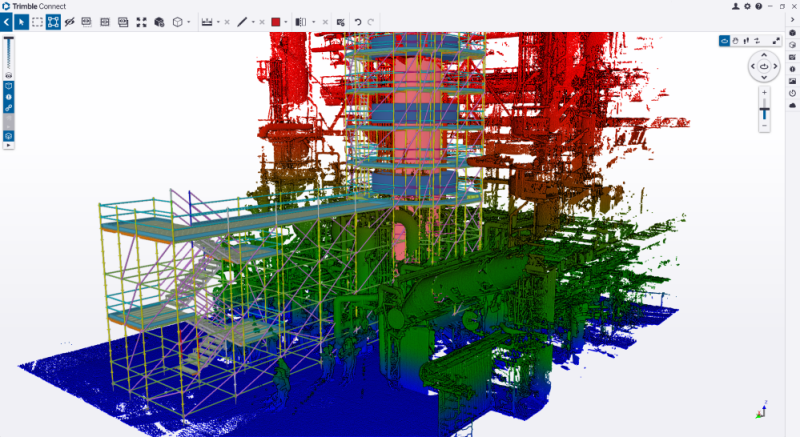Open the user profile icon

736,6
